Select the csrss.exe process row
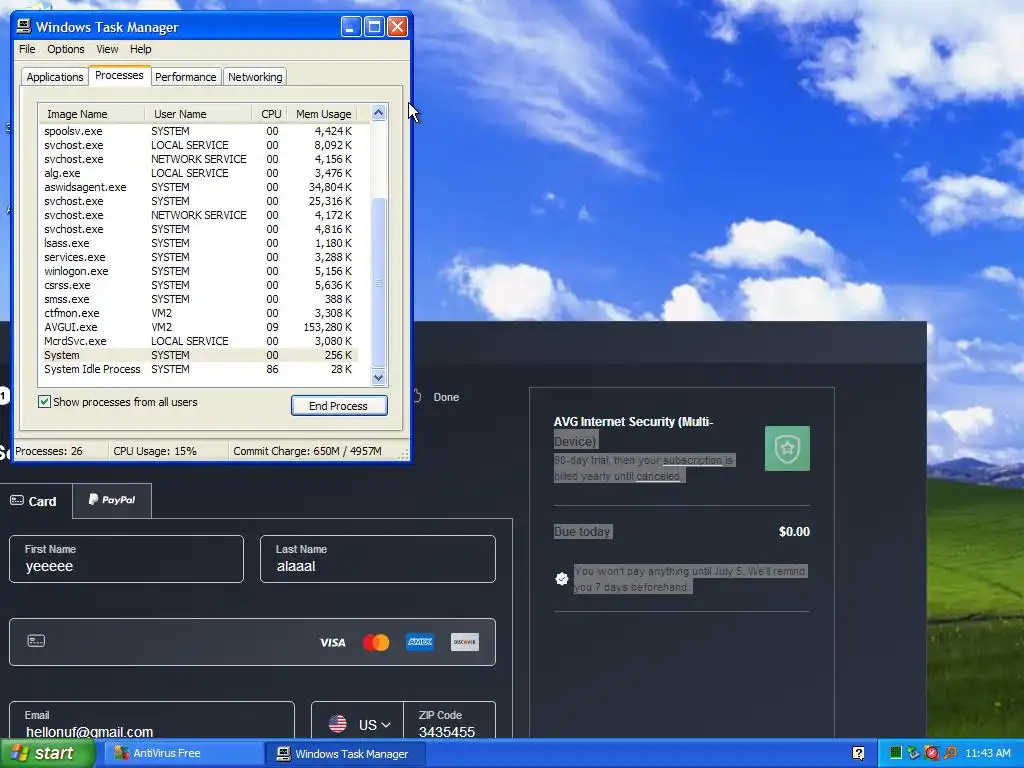Screen dimensions: 1024x768 pyautogui.click(x=198, y=285)
